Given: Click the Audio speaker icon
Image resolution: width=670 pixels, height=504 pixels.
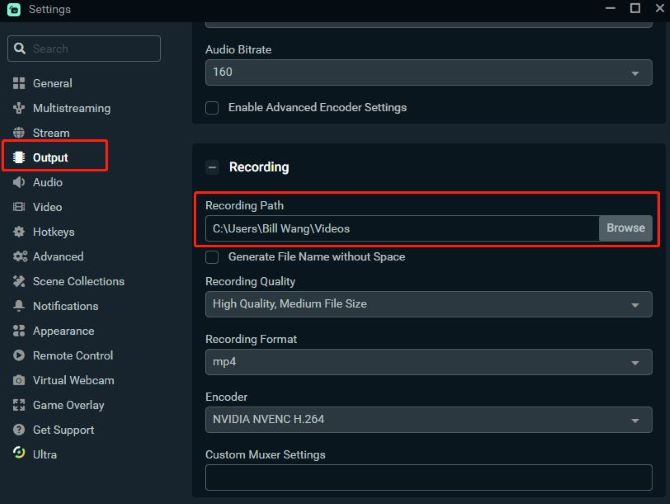Looking at the screenshot, I should coord(19,182).
